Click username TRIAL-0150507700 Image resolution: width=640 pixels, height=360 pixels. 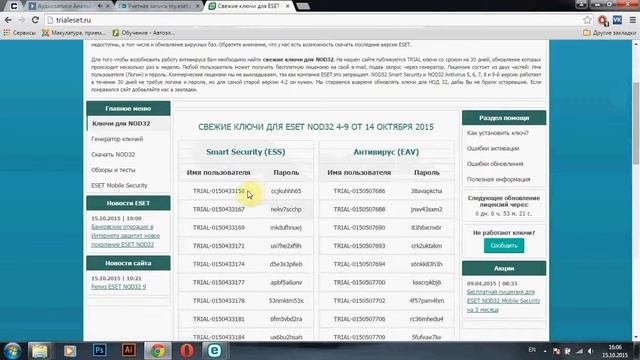(359, 282)
